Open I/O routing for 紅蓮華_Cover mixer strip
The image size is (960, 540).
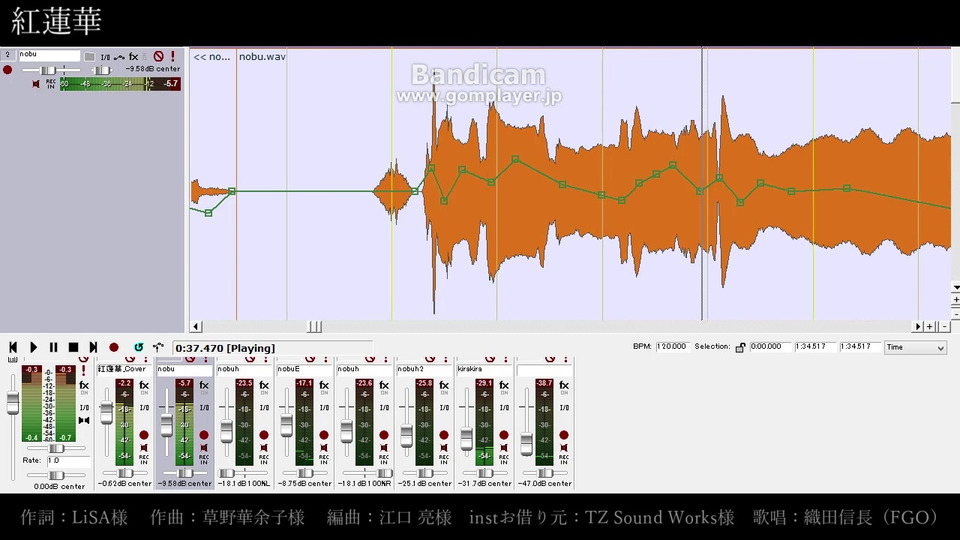[x=144, y=408]
